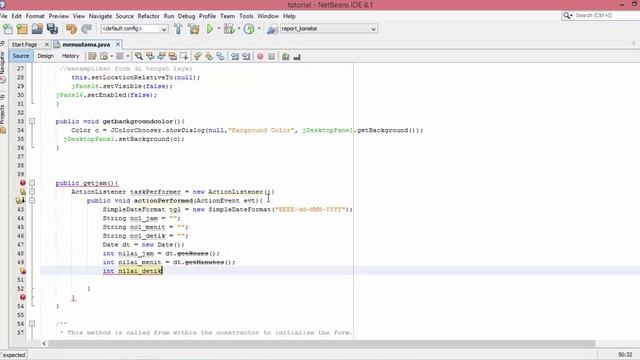This screenshot has width=640, height=360.
Task: Open dropdown arrow beside Run button
Action: pyautogui.click(x=218, y=29)
